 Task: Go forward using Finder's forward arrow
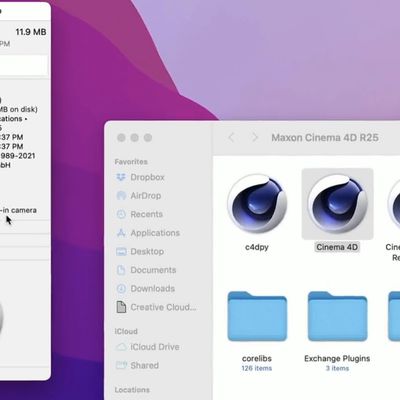(255, 137)
